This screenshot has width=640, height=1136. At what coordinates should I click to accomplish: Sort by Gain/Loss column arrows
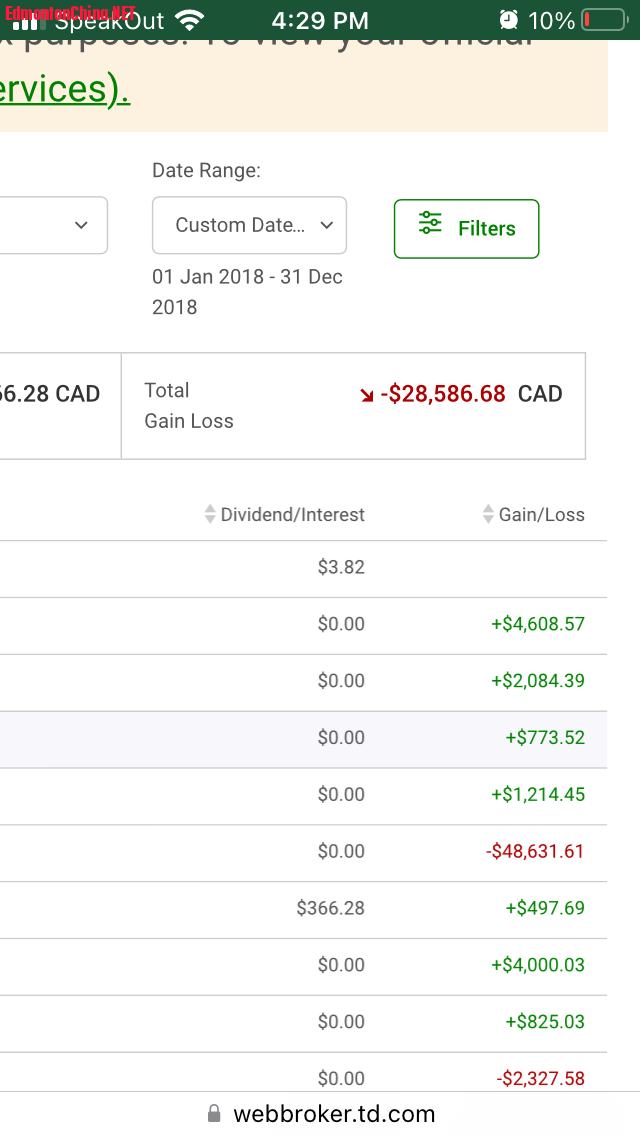(x=489, y=515)
